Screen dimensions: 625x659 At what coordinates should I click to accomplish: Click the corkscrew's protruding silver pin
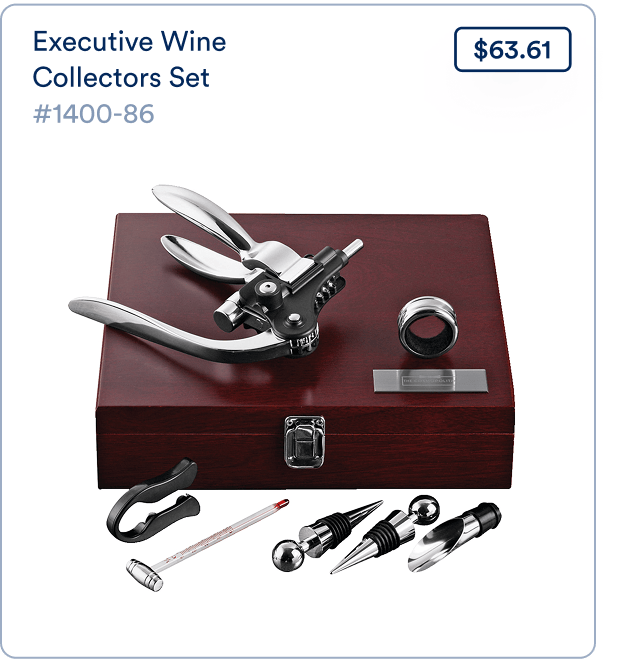click(x=352, y=247)
